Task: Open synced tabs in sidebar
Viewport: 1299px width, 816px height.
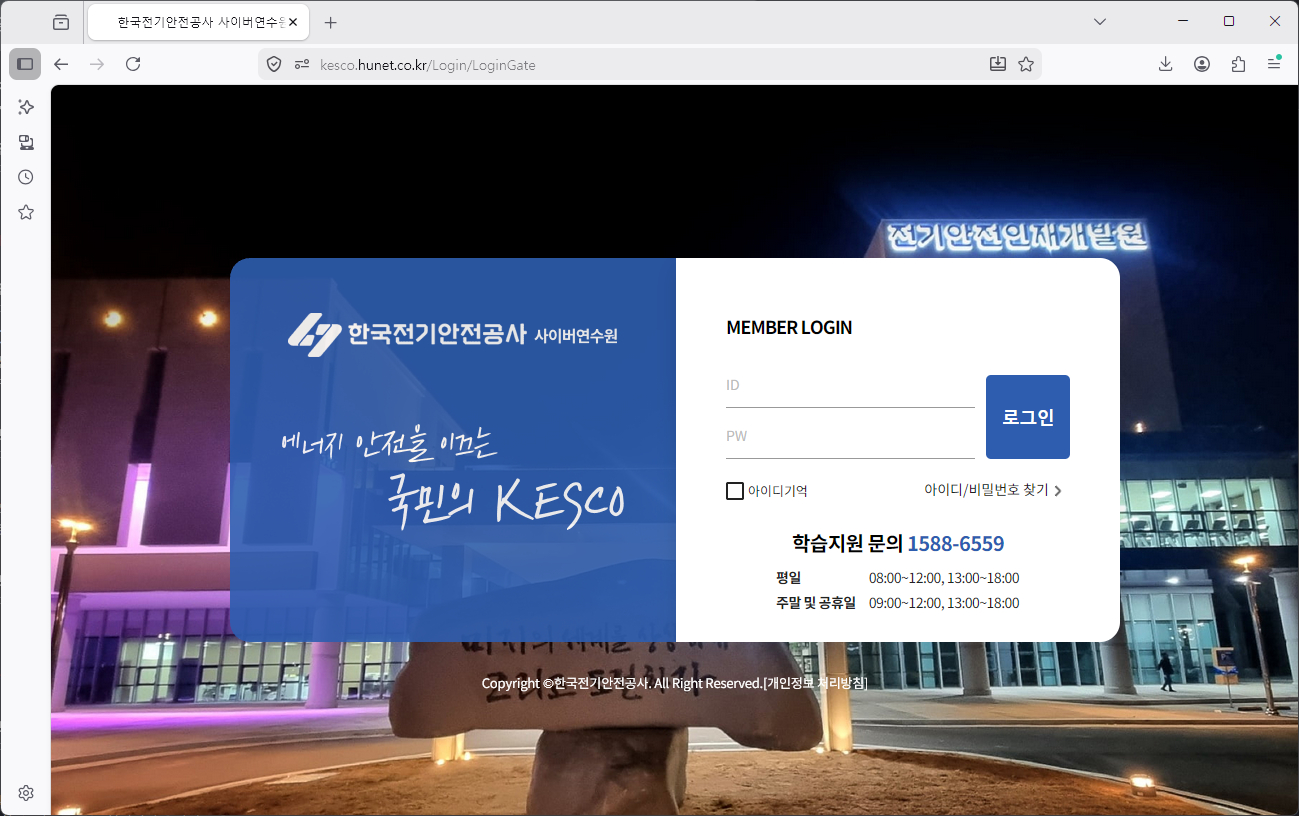Action: 26,142
